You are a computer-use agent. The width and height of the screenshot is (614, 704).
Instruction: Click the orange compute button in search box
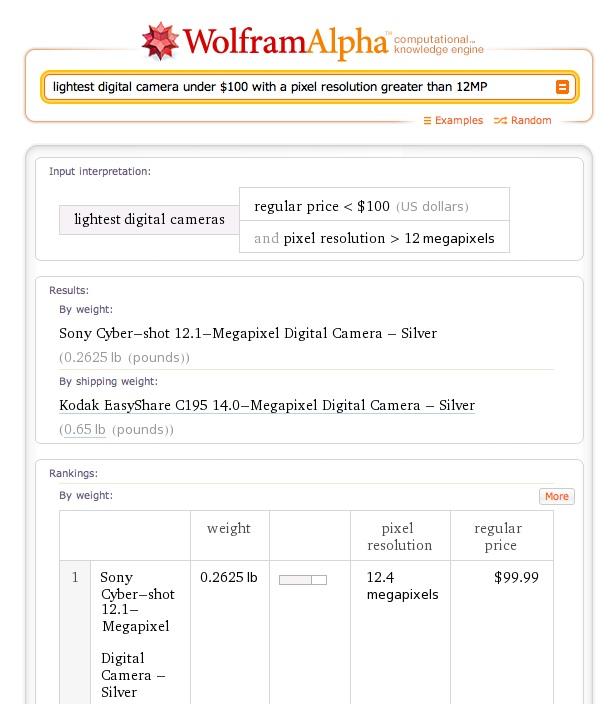(562, 87)
